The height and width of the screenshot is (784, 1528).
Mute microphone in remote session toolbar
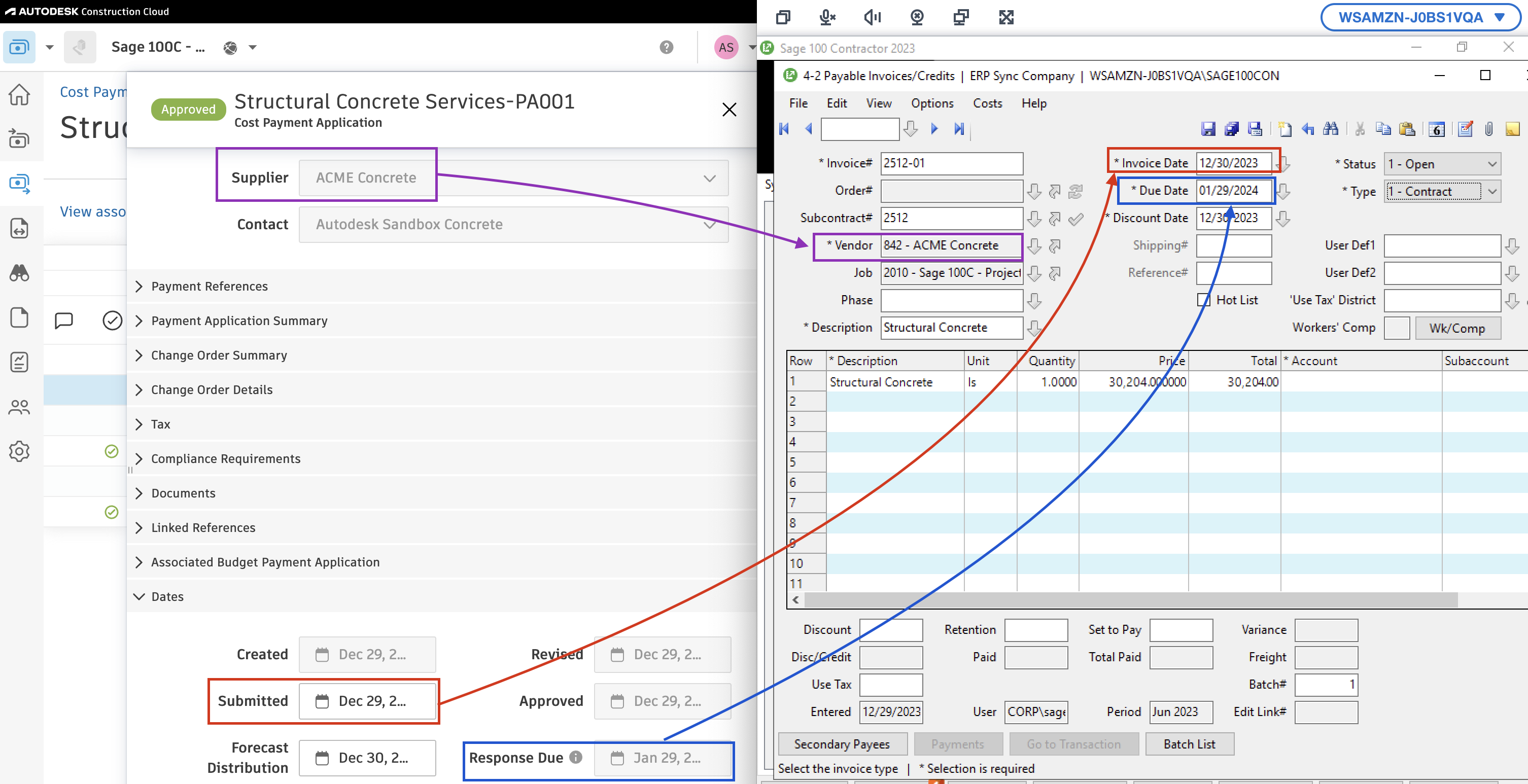(827, 17)
